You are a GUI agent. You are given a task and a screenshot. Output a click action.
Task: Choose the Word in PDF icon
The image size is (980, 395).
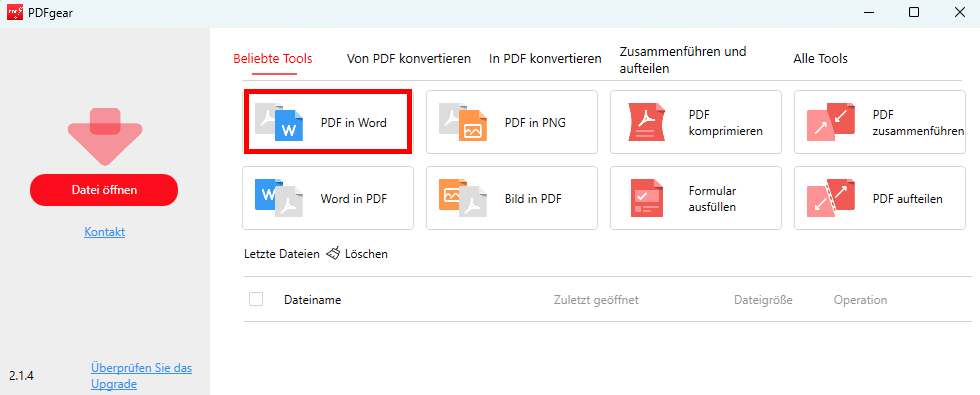point(279,198)
